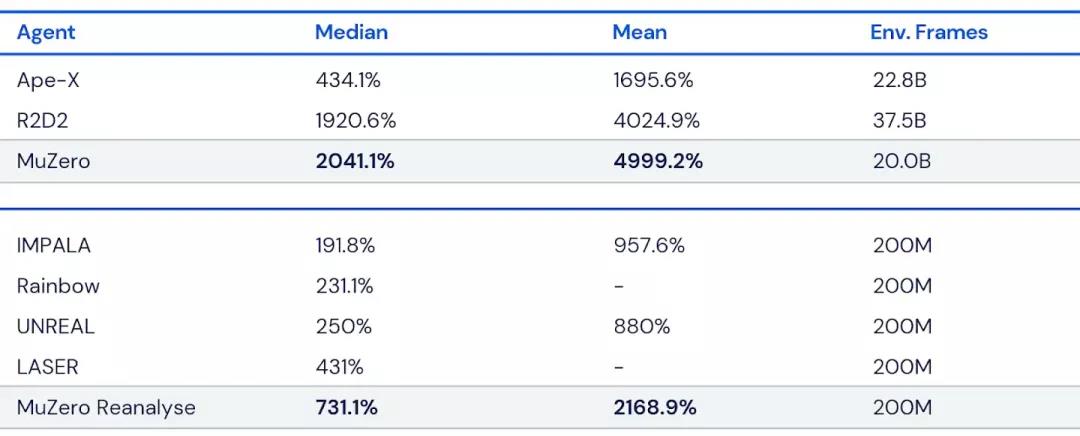Click the Mean column header

[639, 32]
